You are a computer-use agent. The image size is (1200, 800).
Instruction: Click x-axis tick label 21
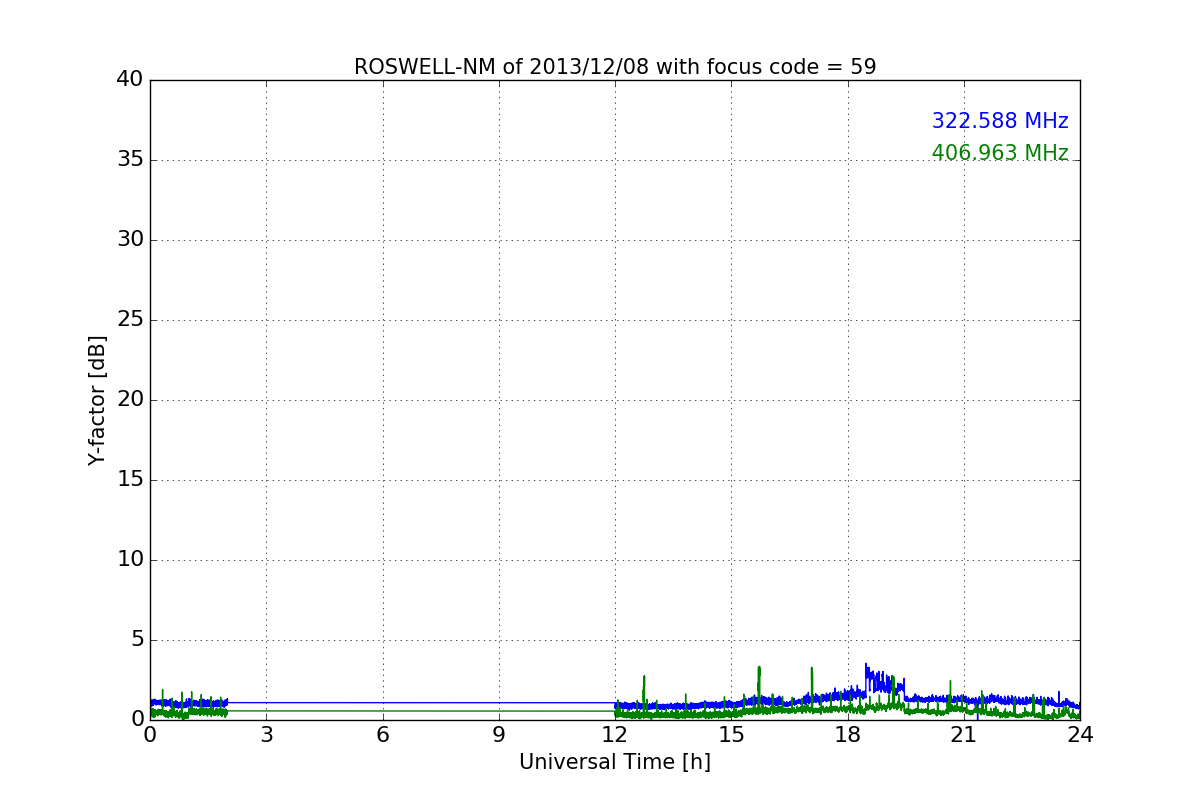coord(964,735)
